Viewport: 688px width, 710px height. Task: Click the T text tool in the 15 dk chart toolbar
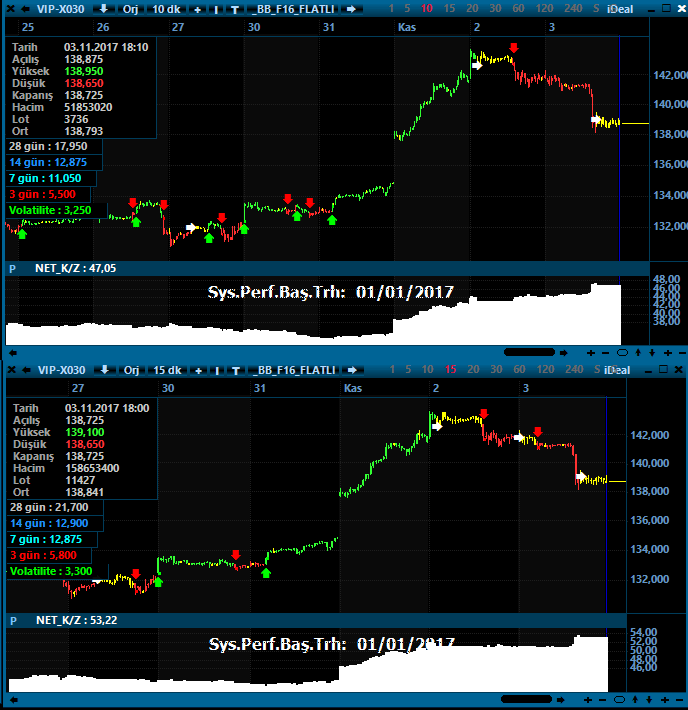[x=236, y=370]
